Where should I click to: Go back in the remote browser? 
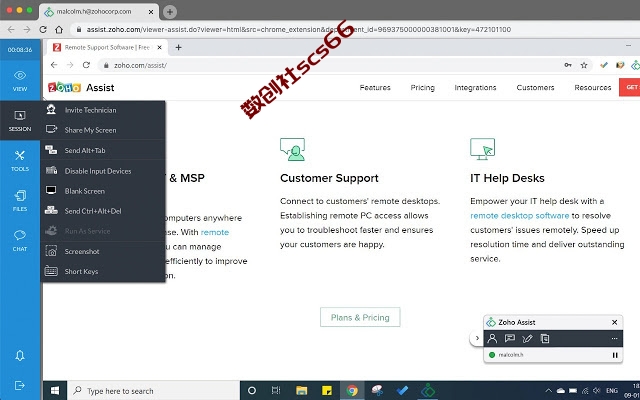54,65
